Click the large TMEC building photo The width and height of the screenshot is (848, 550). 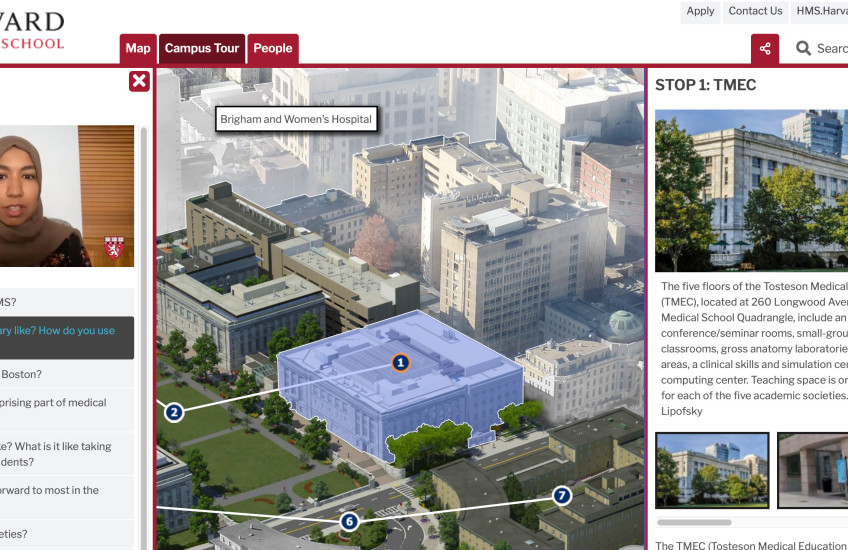click(751, 190)
